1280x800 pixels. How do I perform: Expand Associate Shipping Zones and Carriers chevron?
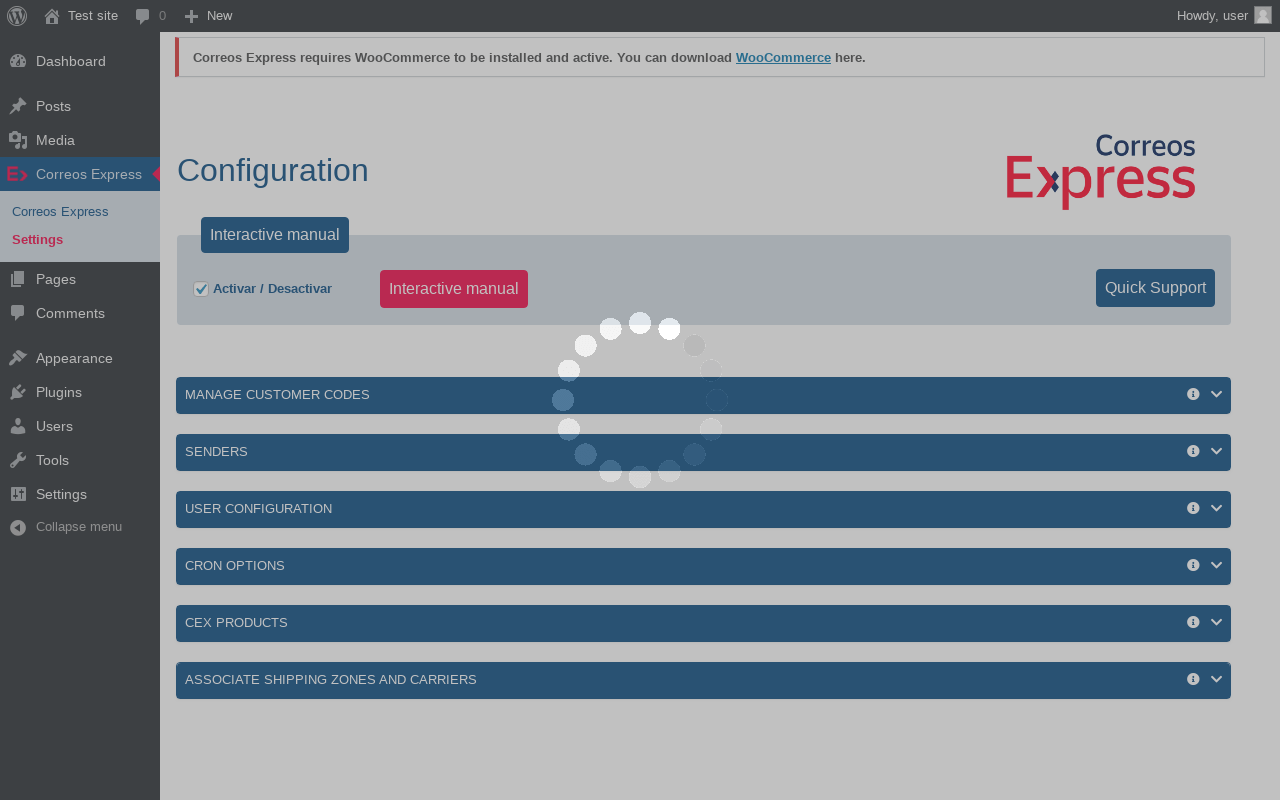1217,679
